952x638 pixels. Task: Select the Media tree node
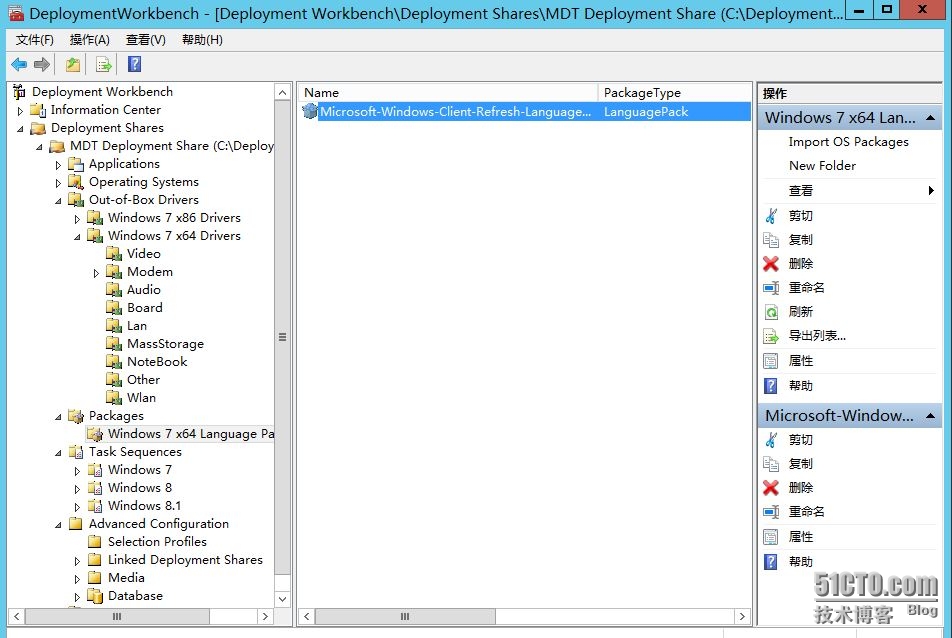click(126, 578)
